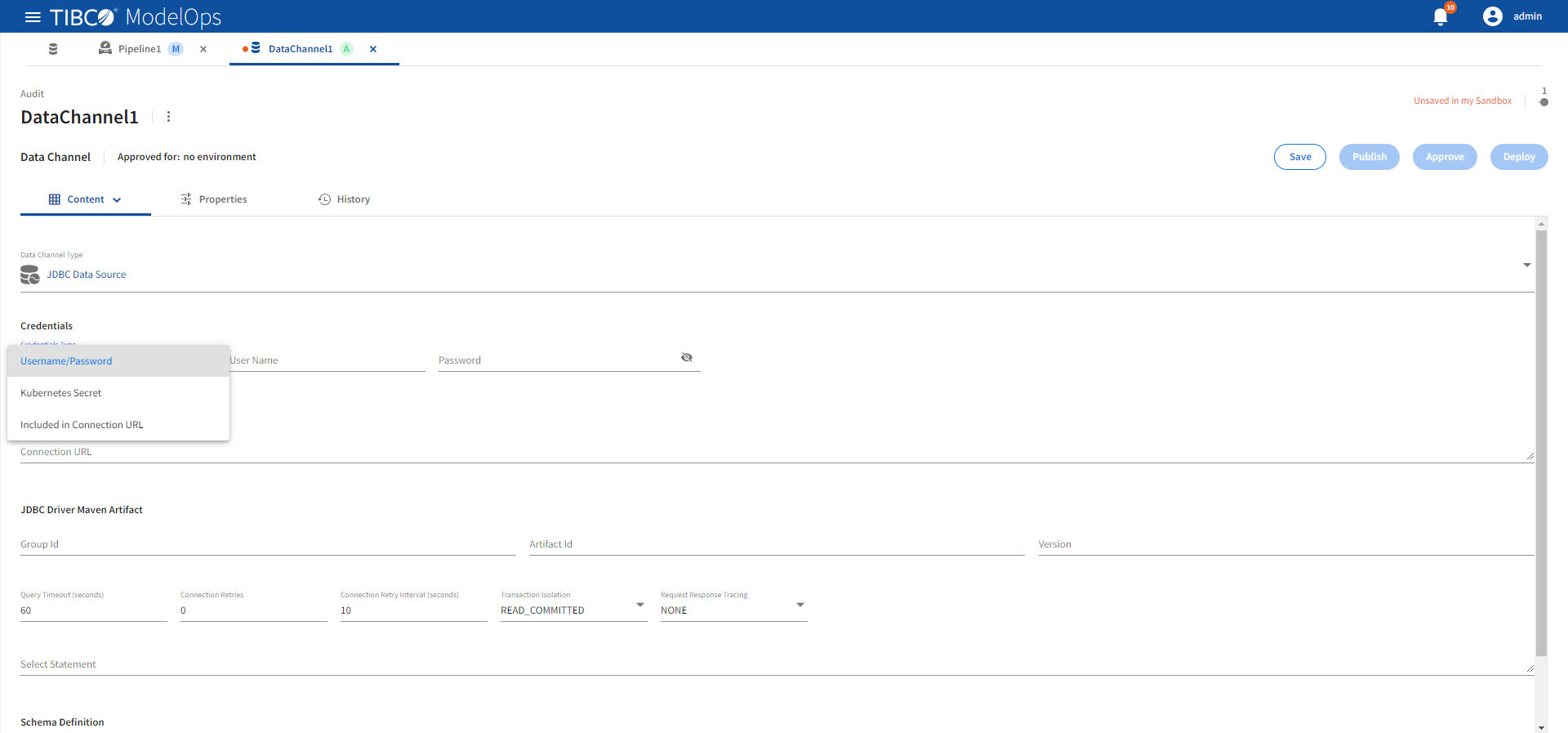Click the vertical scrollbar thumb
Screen dimensions: 1568x733
(1542, 443)
